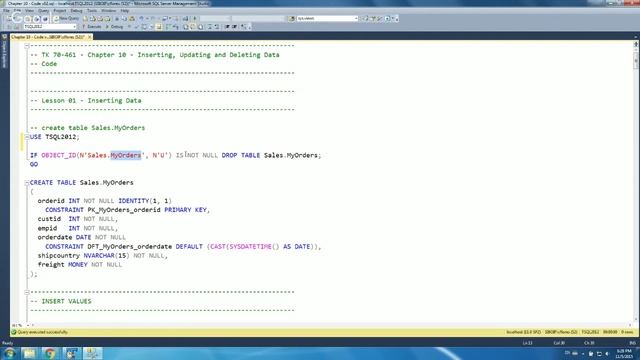The image size is (640, 360).
Task: Select Results to File
Action: 200,27
